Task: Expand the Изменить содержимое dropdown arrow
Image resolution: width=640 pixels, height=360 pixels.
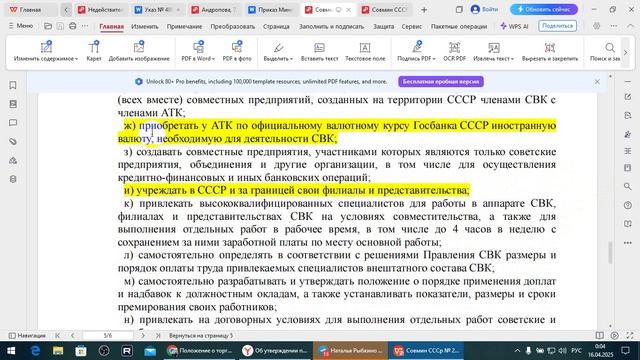Action: pos(76,59)
